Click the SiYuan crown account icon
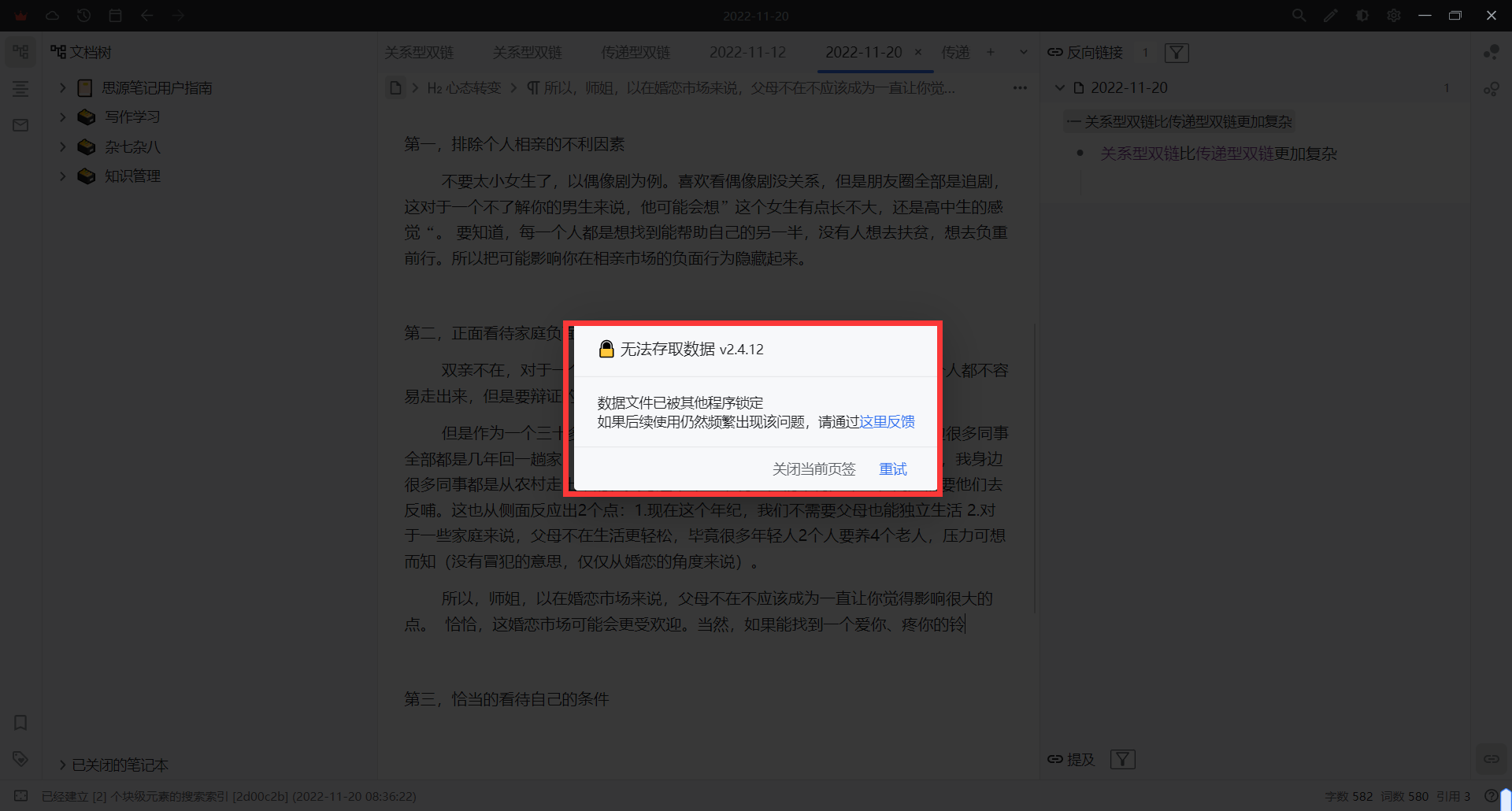The image size is (1512, 811). 20,16
